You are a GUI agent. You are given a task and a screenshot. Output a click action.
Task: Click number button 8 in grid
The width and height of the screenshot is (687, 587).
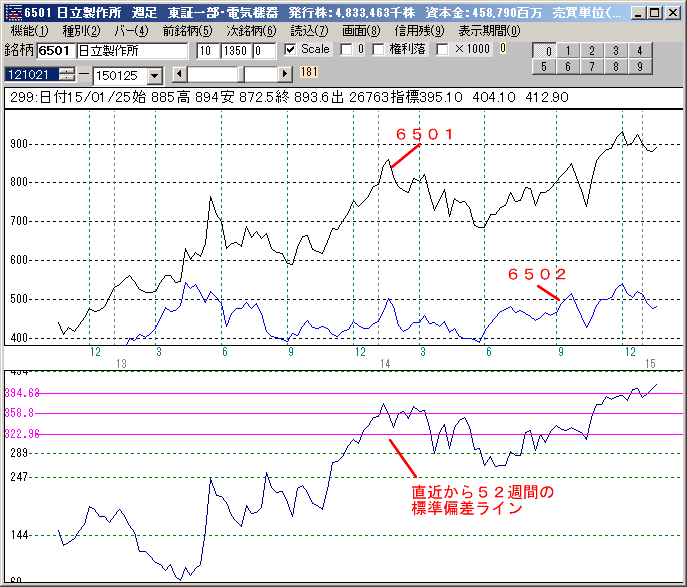[x=616, y=67]
